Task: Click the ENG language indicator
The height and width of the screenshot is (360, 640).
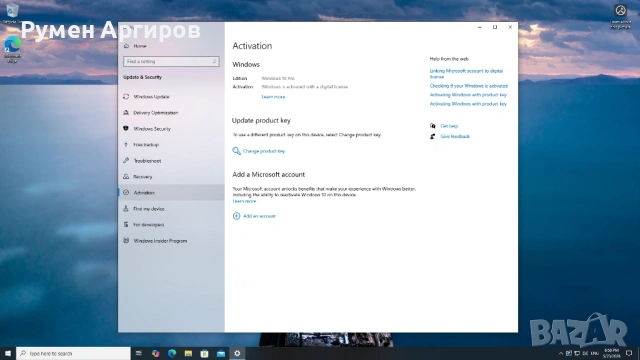Action: (595, 353)
